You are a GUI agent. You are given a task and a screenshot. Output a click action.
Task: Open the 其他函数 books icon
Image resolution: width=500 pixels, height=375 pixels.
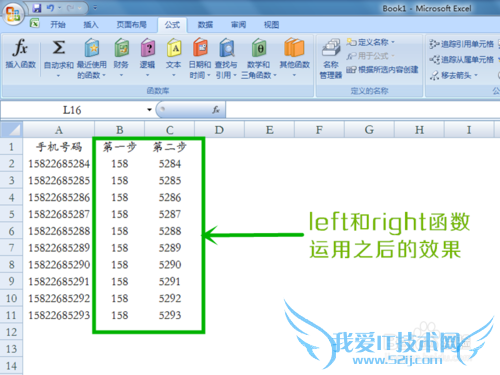pyautogui.click(x=294, y=47)
